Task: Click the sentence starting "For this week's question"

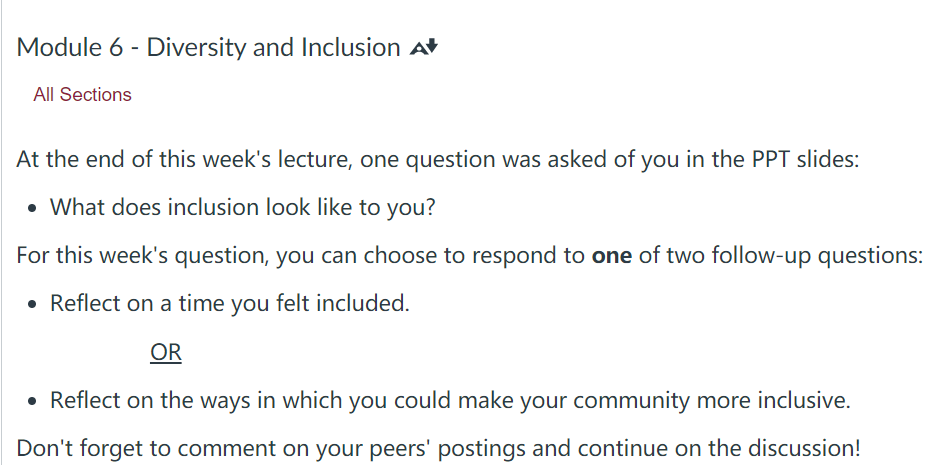Action: pos(470,255)
